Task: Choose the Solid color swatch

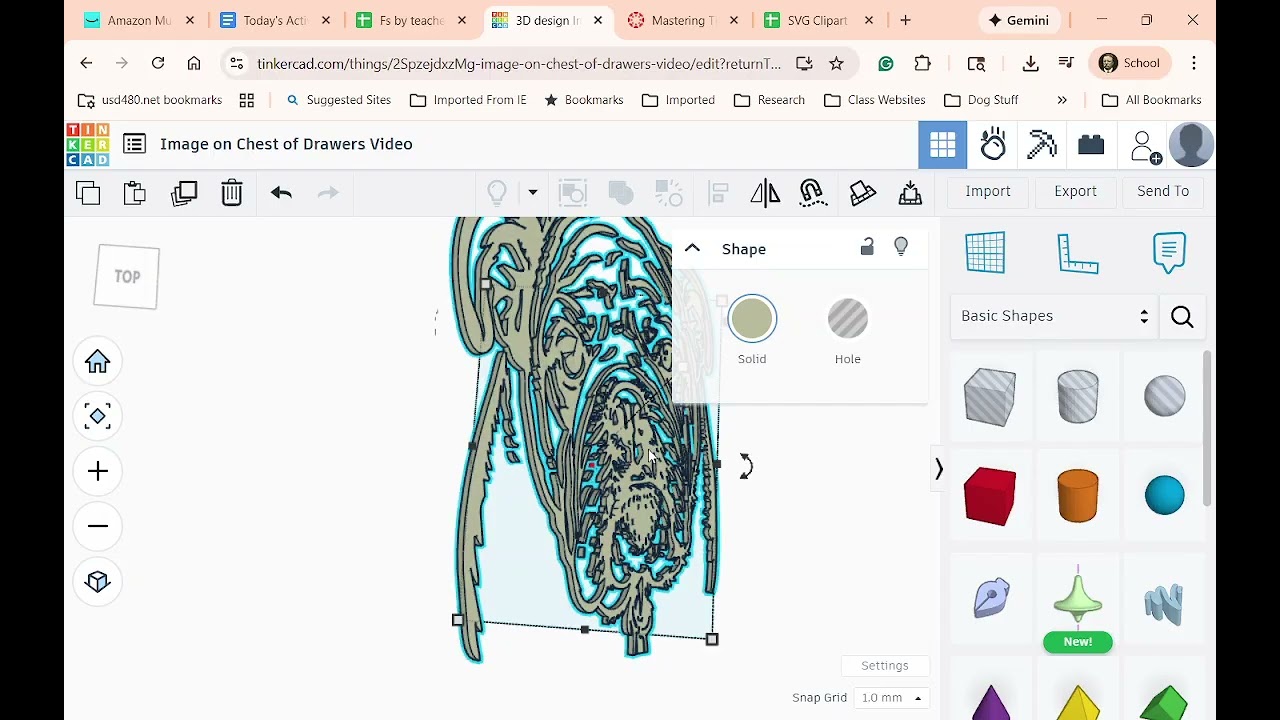Action: [x=752, y=319]
